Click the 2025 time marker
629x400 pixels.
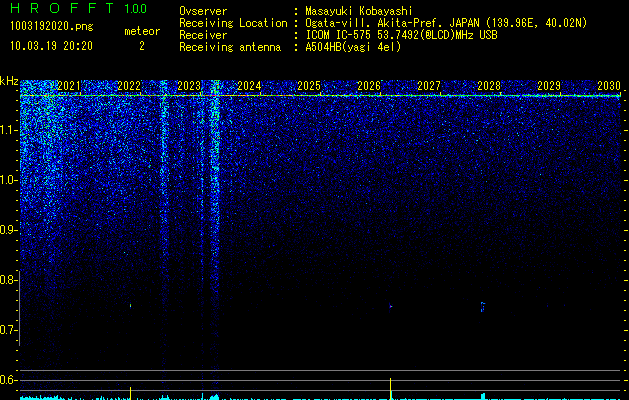pos(309,85)
